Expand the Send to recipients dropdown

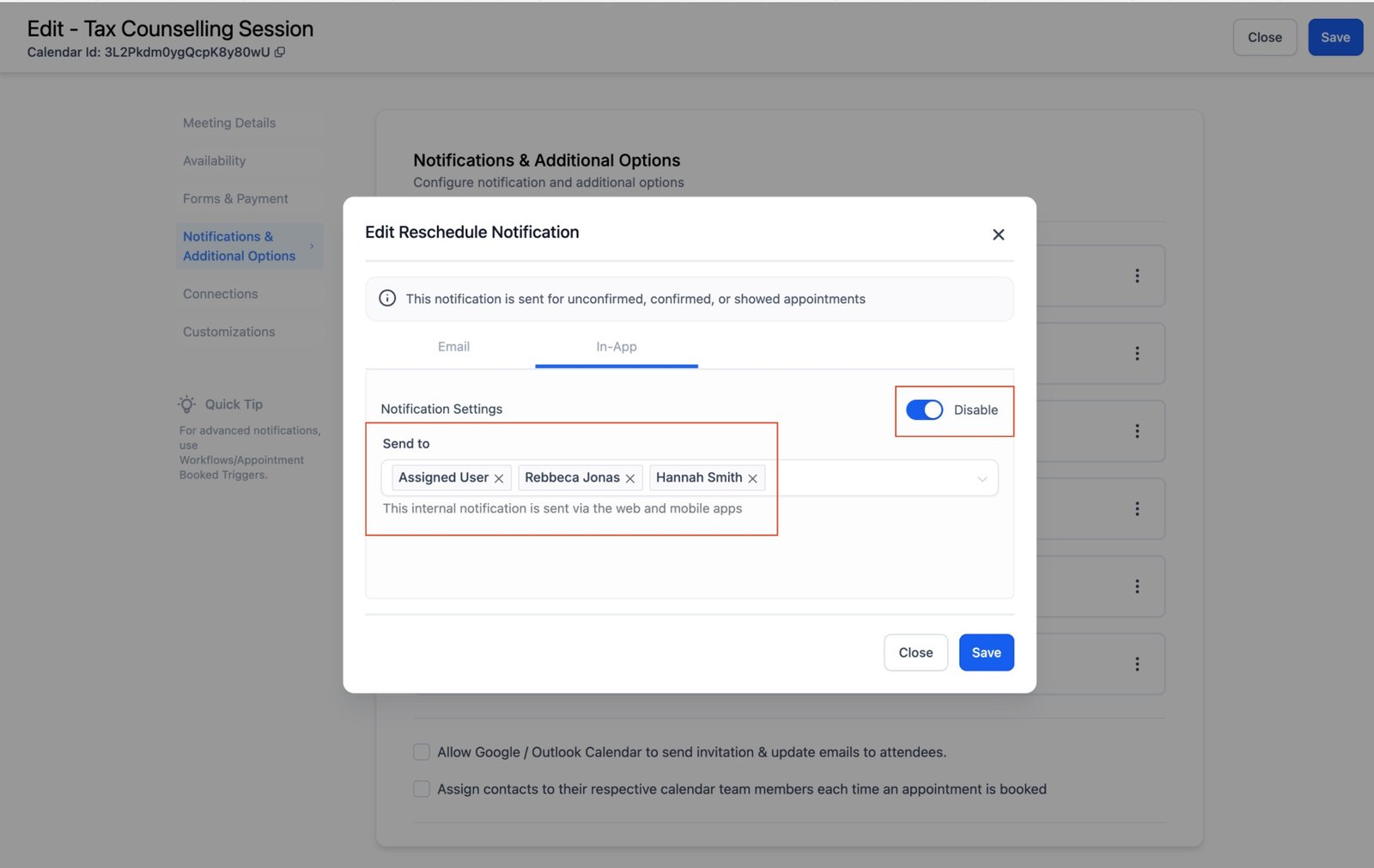(x=982, y=479)
